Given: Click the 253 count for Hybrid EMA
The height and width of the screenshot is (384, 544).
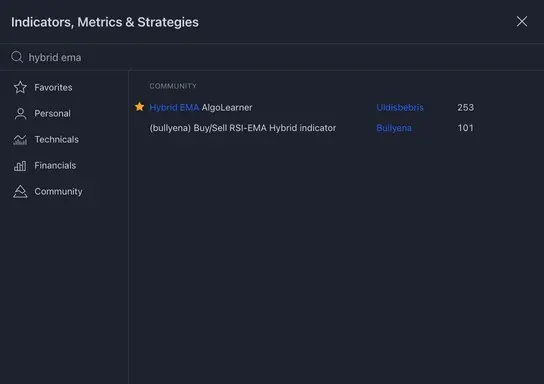Looking at the screenshot, I should click(466, 108).
